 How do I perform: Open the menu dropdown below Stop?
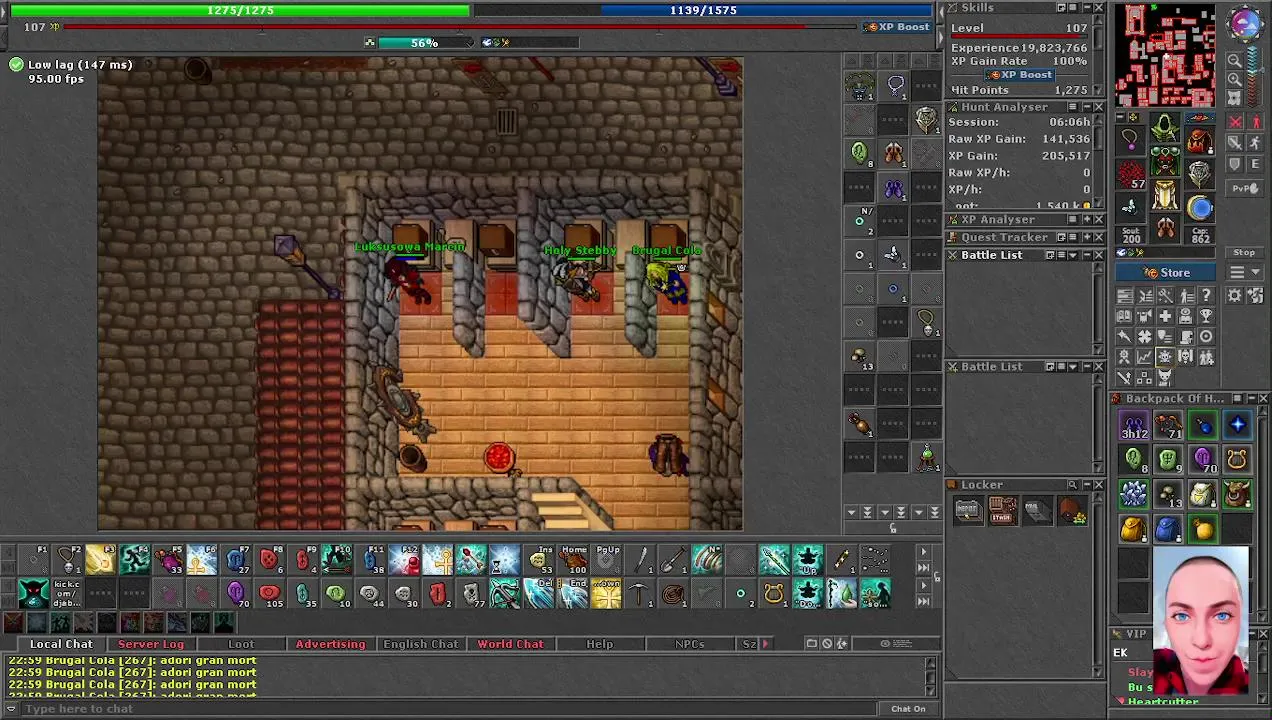pyautogui.click(x=1244, y=272)
